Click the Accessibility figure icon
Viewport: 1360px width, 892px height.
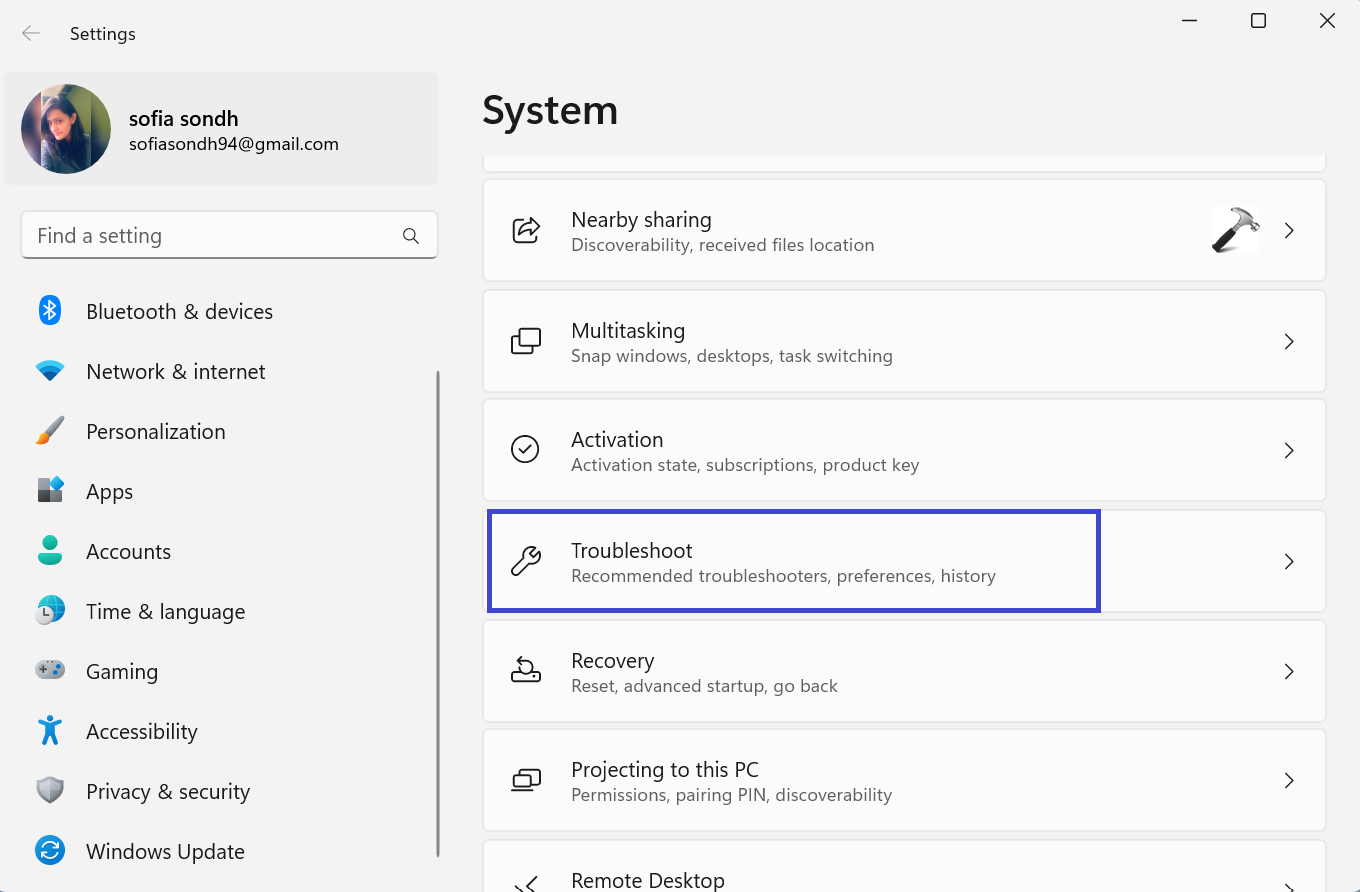[x=50, y=731]
